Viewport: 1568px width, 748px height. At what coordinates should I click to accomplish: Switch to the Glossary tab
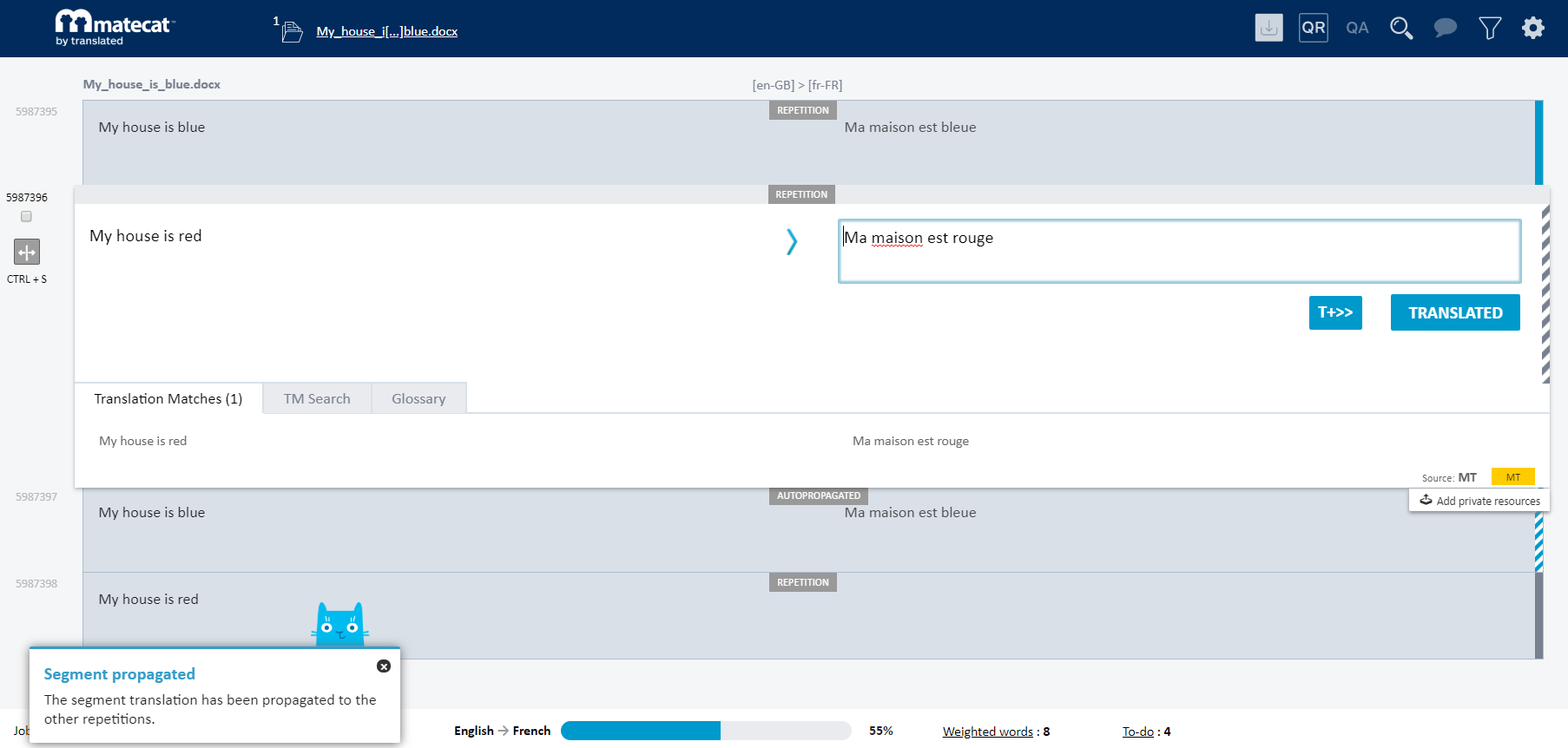(418, 398)
